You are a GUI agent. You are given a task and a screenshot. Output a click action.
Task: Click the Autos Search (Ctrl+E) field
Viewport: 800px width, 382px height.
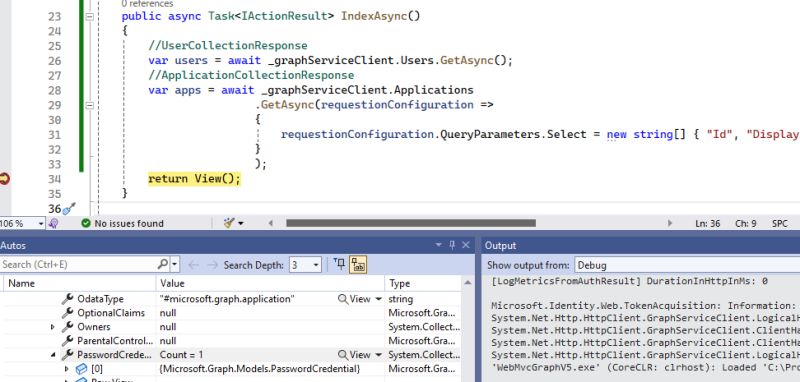tap(78, 264)
